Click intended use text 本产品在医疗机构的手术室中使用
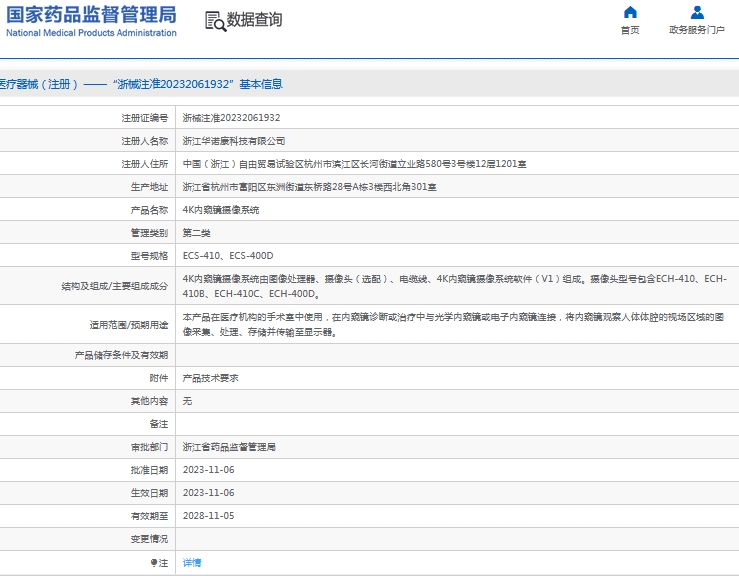This screenshot has width=739, height=576. 453,325
